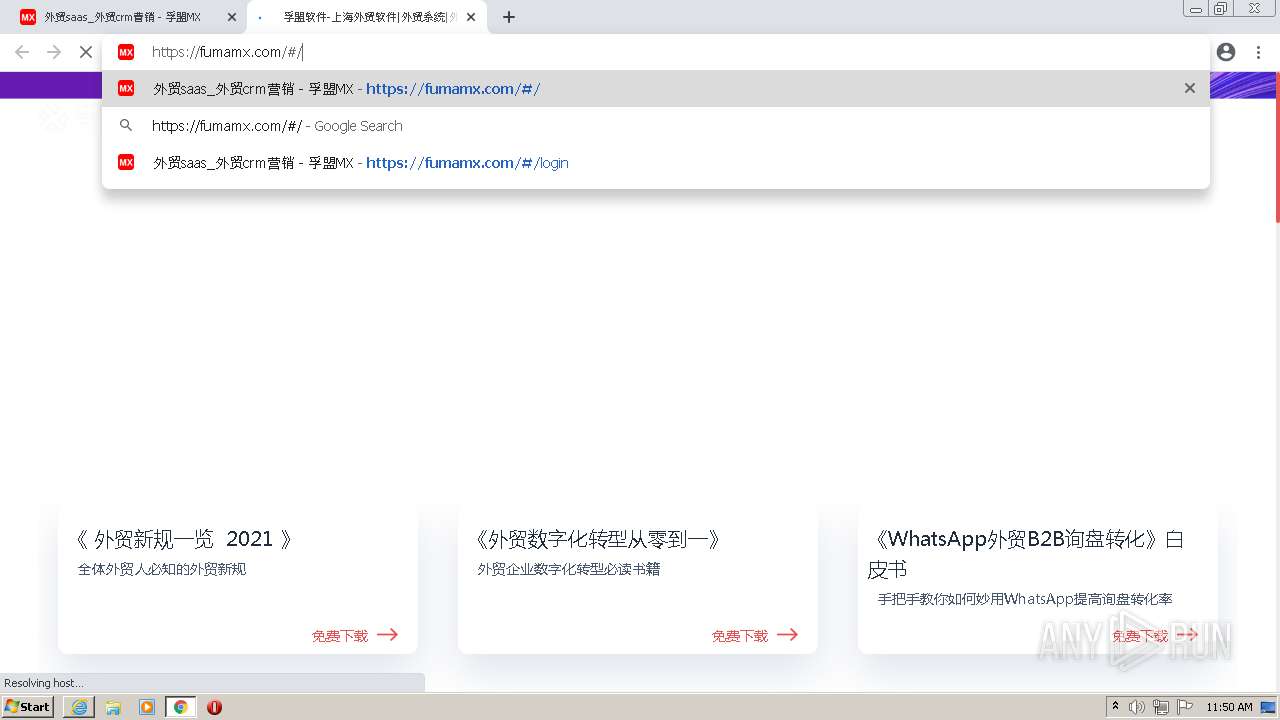The height and width of the screenshot is (720, 1280).
Task: Open 《外贸数字化转型从零到一》 title
Action: click(x=599, y=539)
